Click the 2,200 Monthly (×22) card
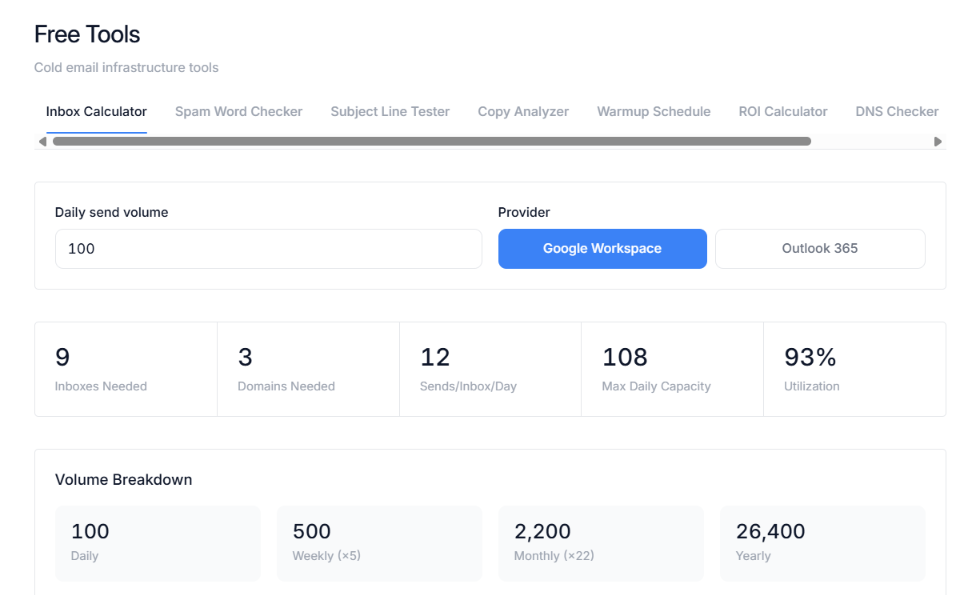The height and width of the screenshot is (595, 974). click(x=601, y=543)
